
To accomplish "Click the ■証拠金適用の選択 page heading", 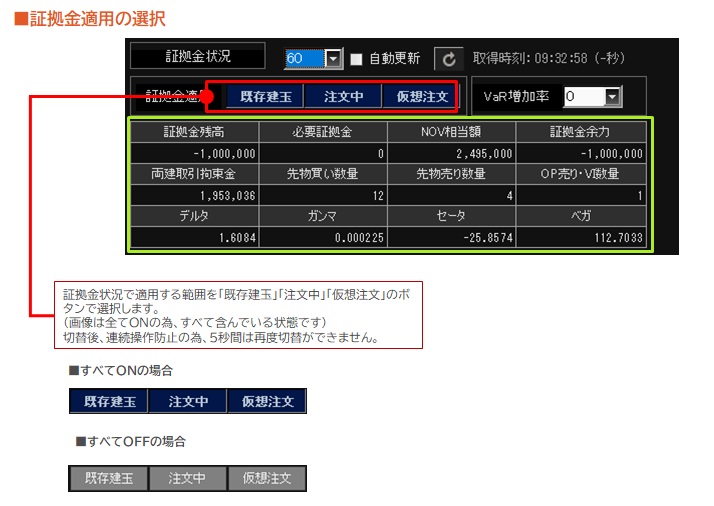I will pyautogui.click(x=90, y=19).
